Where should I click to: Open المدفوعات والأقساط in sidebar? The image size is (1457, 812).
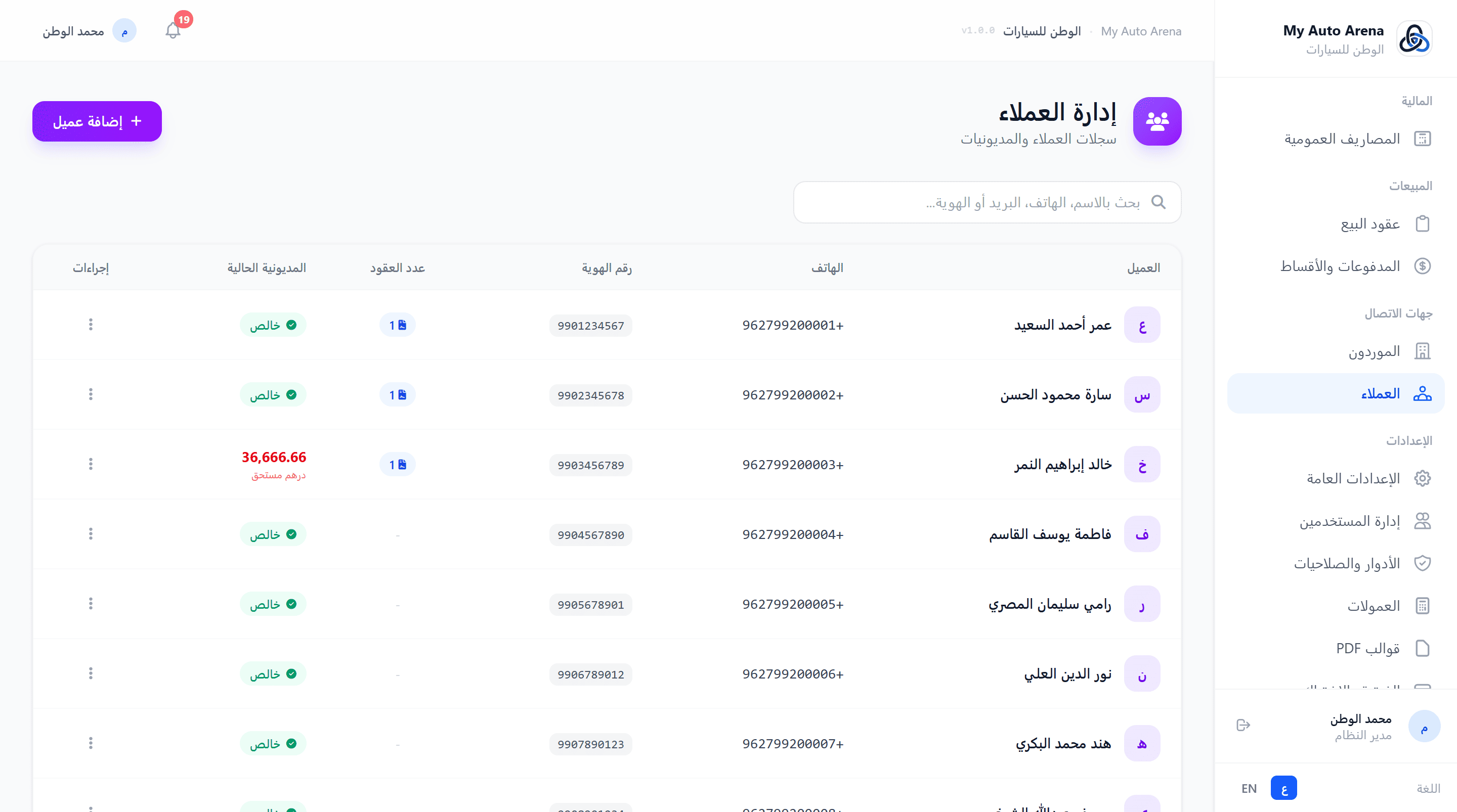1336,266
